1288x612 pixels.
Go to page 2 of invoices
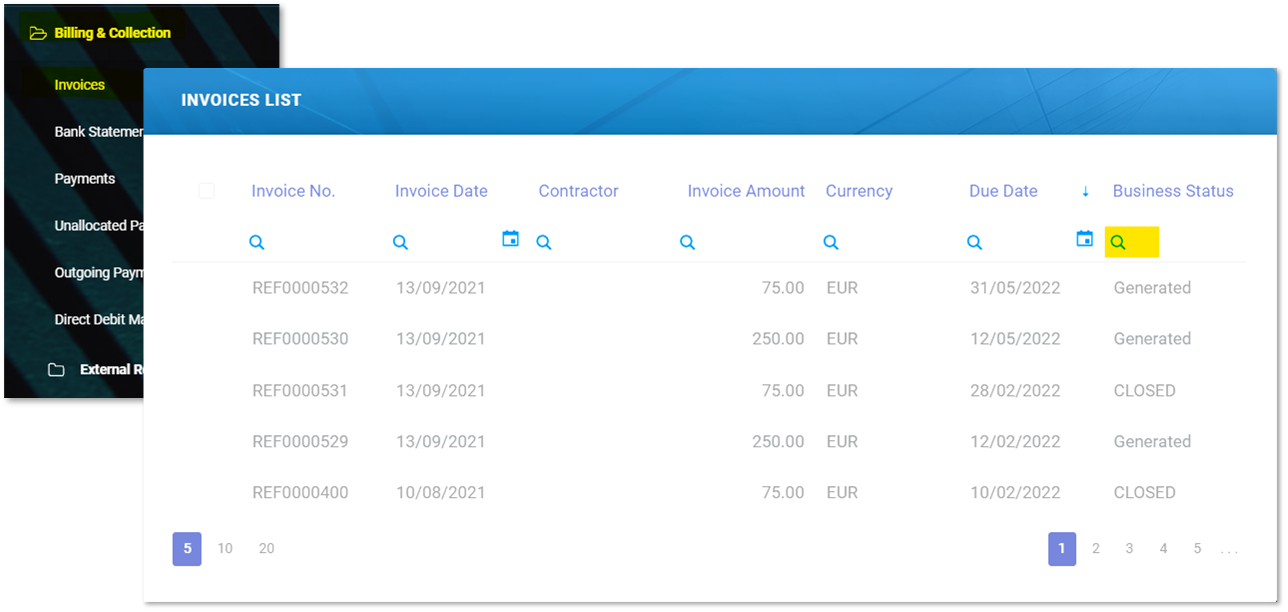[x=1096, y=548]
